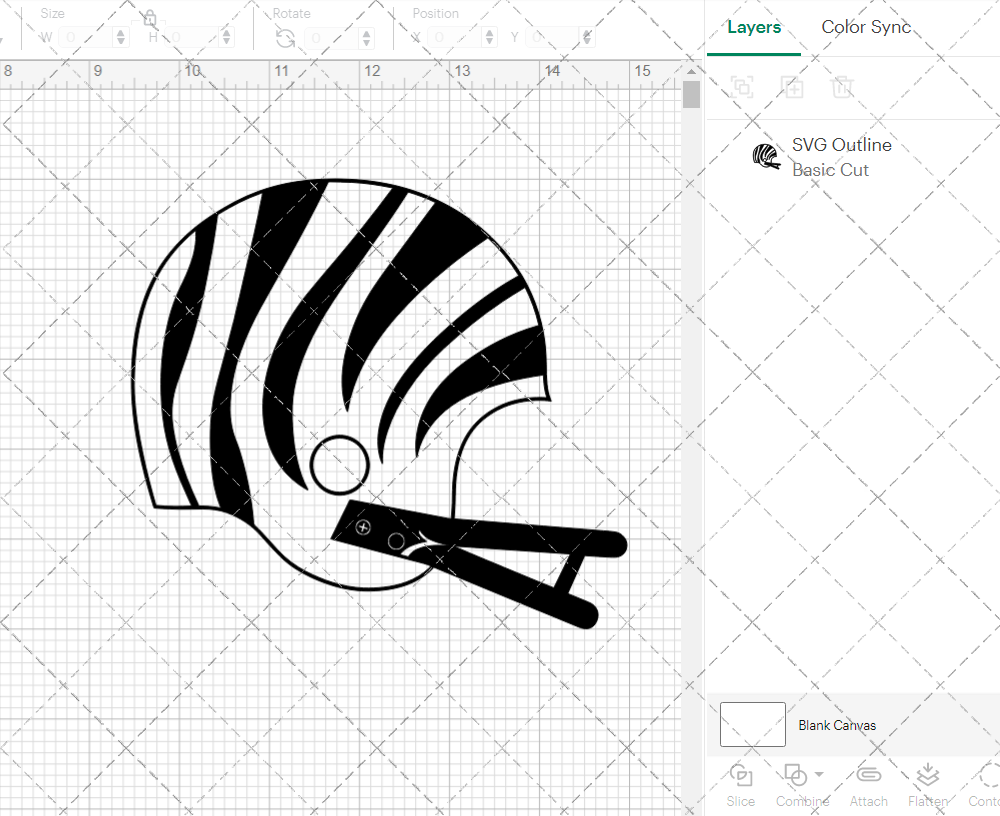Click the Flatten icon
Screen dimensions: 1000x816
(x=927, y=776)
